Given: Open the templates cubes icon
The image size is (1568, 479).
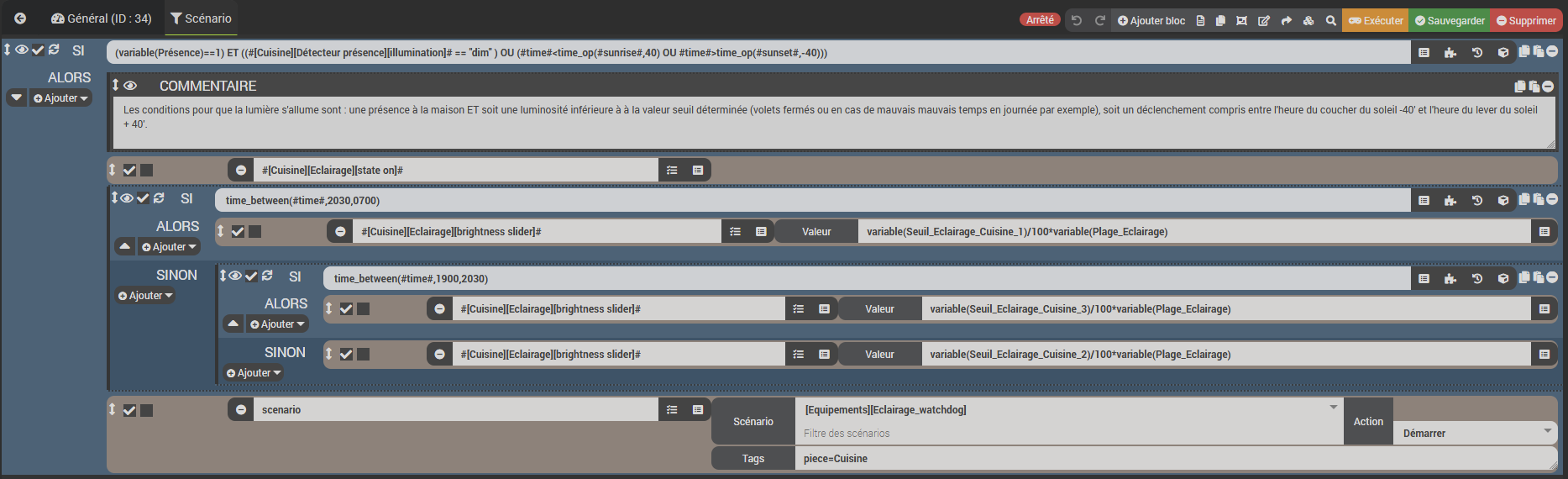Looking at the screenshot, I should (1308, 20).
